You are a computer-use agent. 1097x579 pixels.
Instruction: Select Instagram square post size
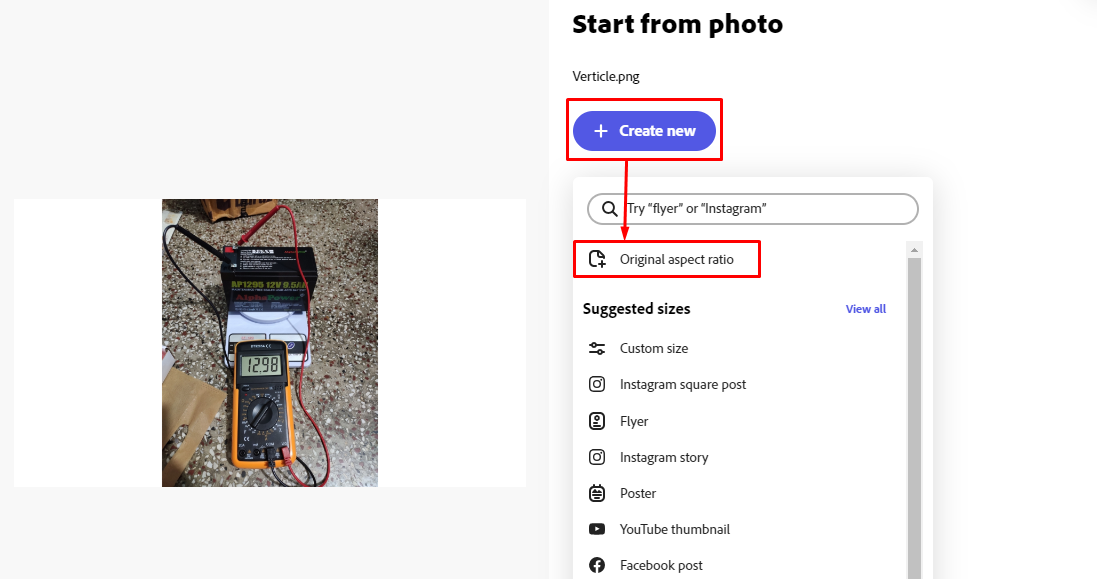coord(682,384)
